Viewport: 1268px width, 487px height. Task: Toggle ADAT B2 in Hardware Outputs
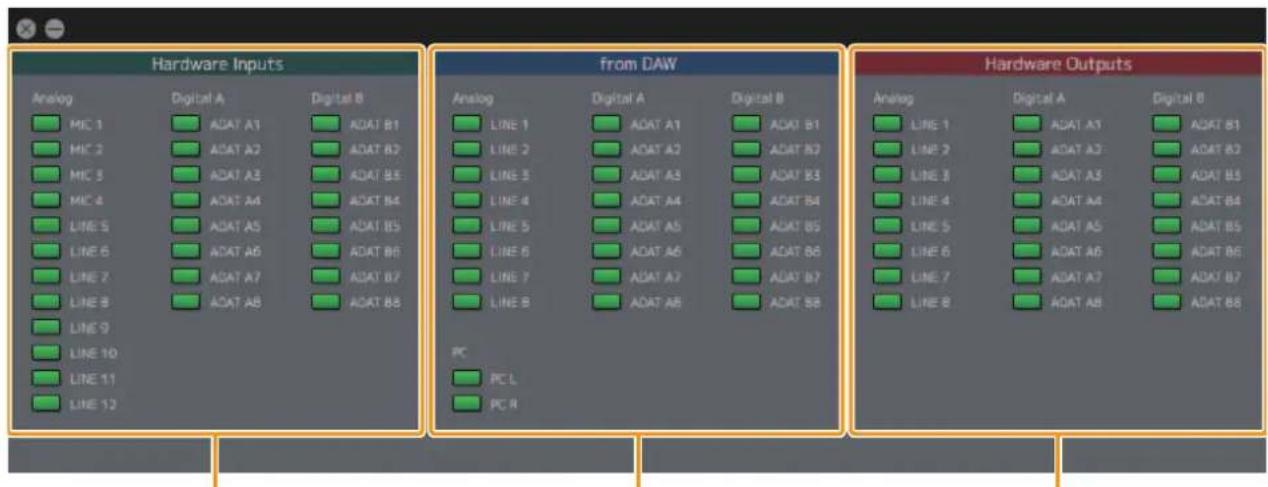point(1168,150)
